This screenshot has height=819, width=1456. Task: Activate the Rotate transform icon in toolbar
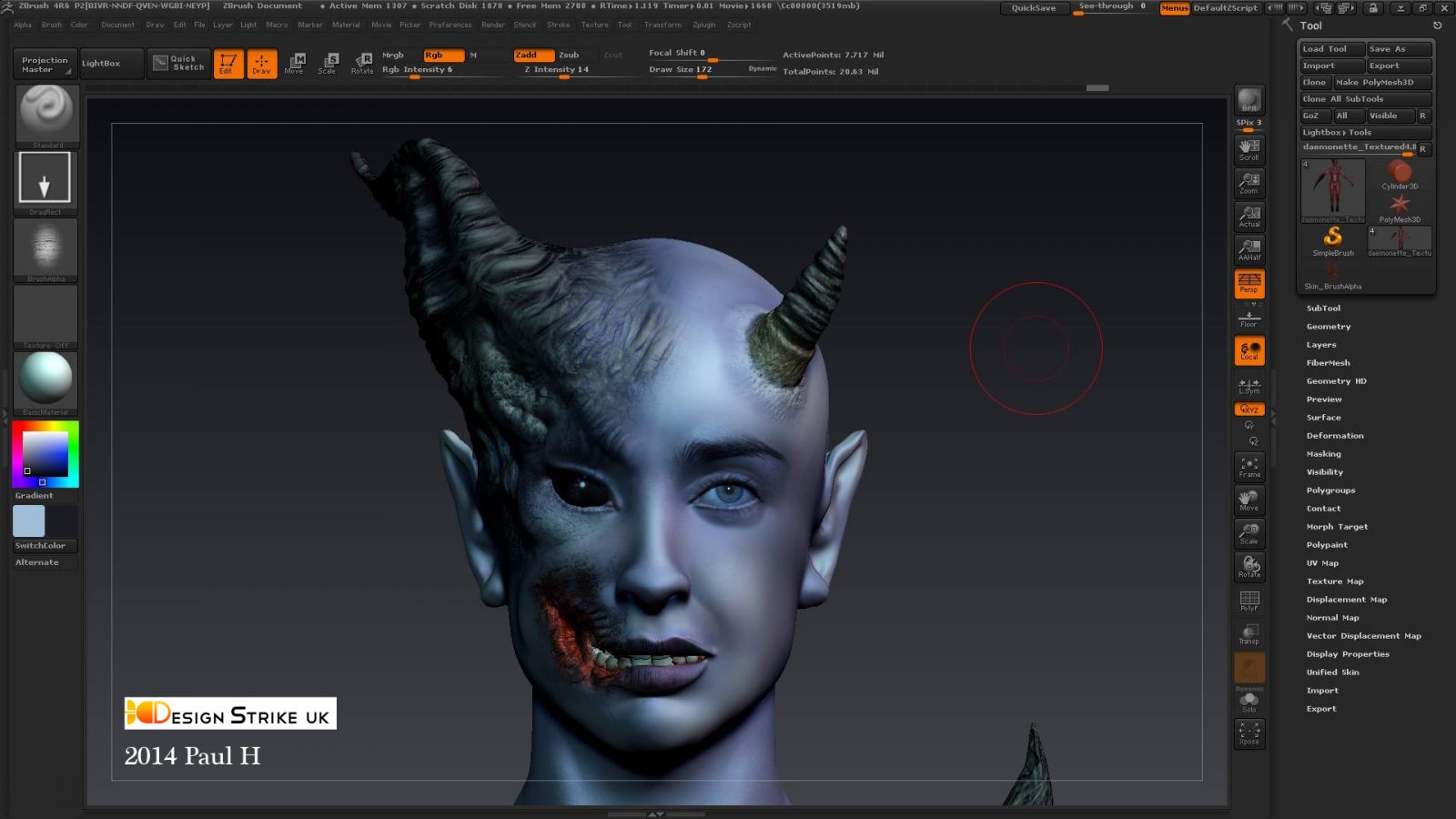(x=362, y=63)
